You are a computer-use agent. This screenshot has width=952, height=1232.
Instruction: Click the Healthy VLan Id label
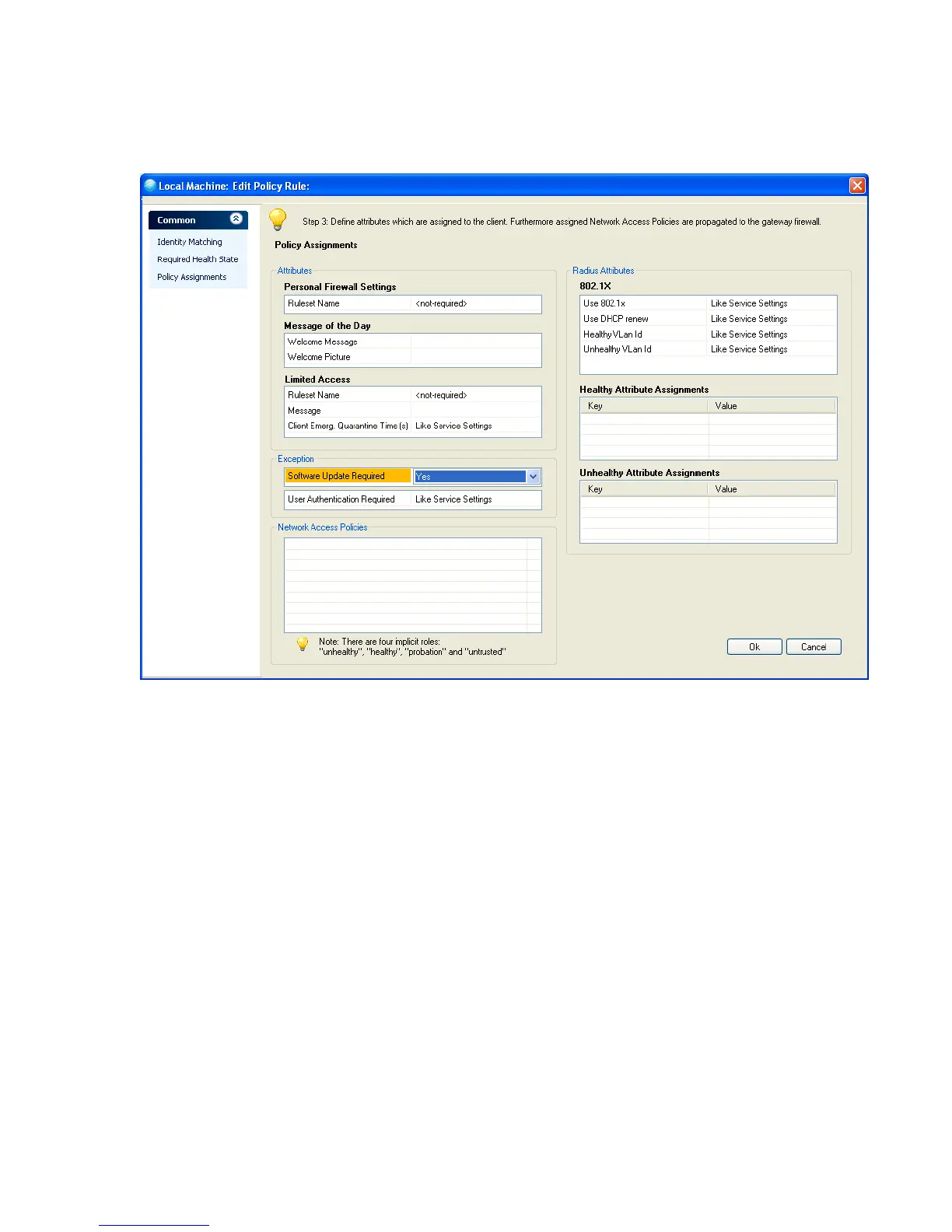[613, 334]
